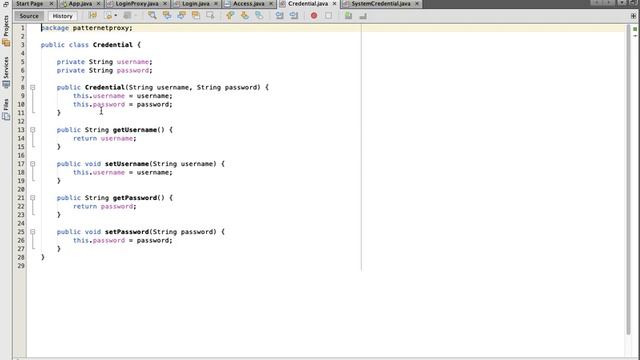Click Stop Macro Recording square icon
The width and height of the screenshot is (640, 360).
click(329, 16)
